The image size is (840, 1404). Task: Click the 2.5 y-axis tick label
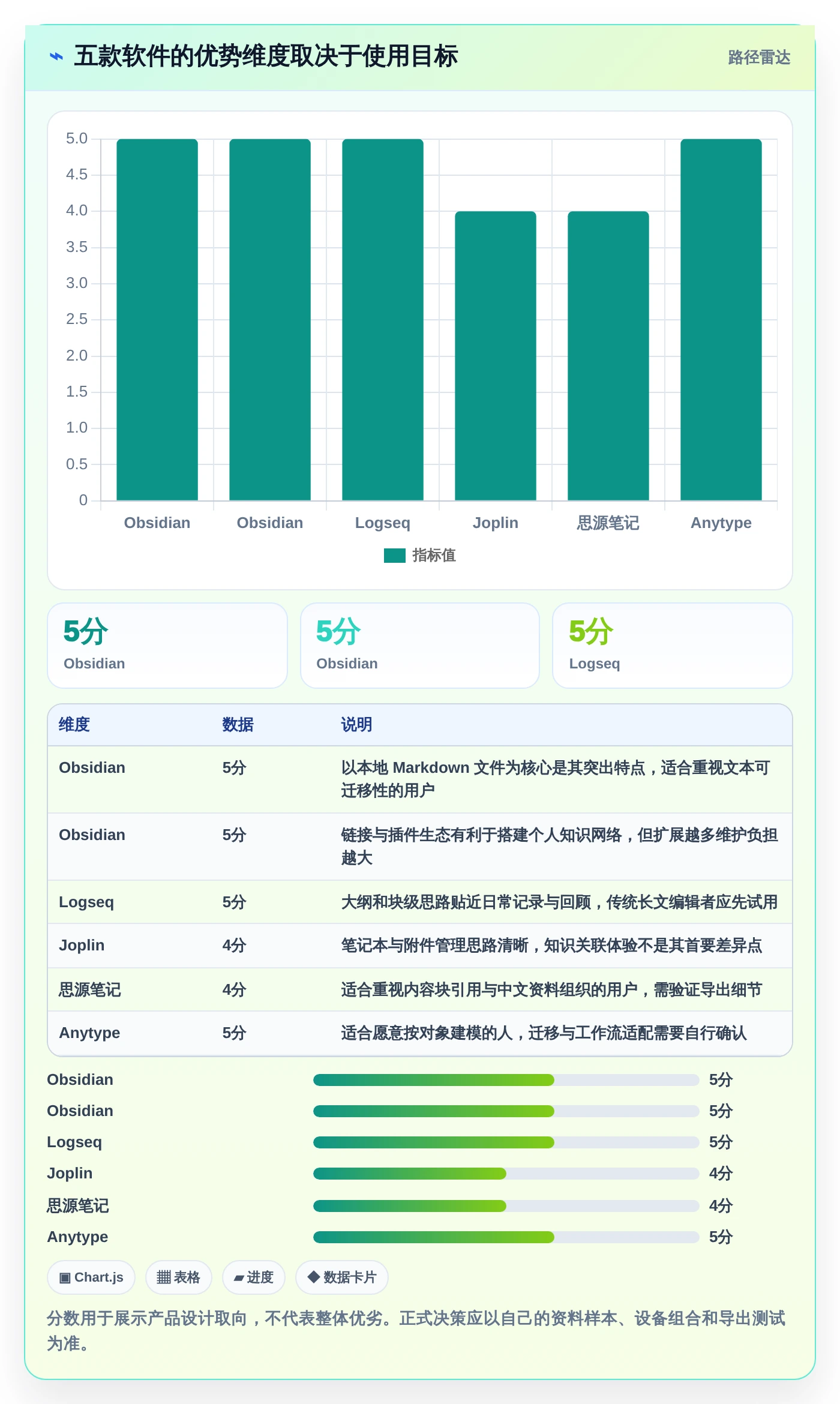(77, 319)
